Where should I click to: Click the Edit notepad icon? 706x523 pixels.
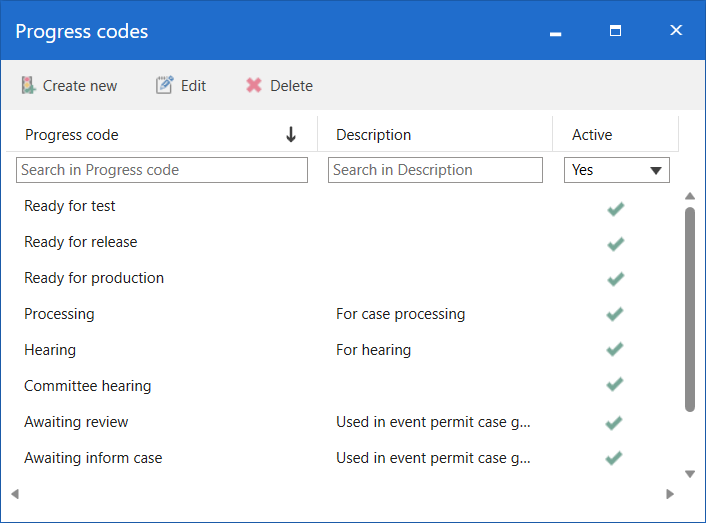(x=164, y=85)
